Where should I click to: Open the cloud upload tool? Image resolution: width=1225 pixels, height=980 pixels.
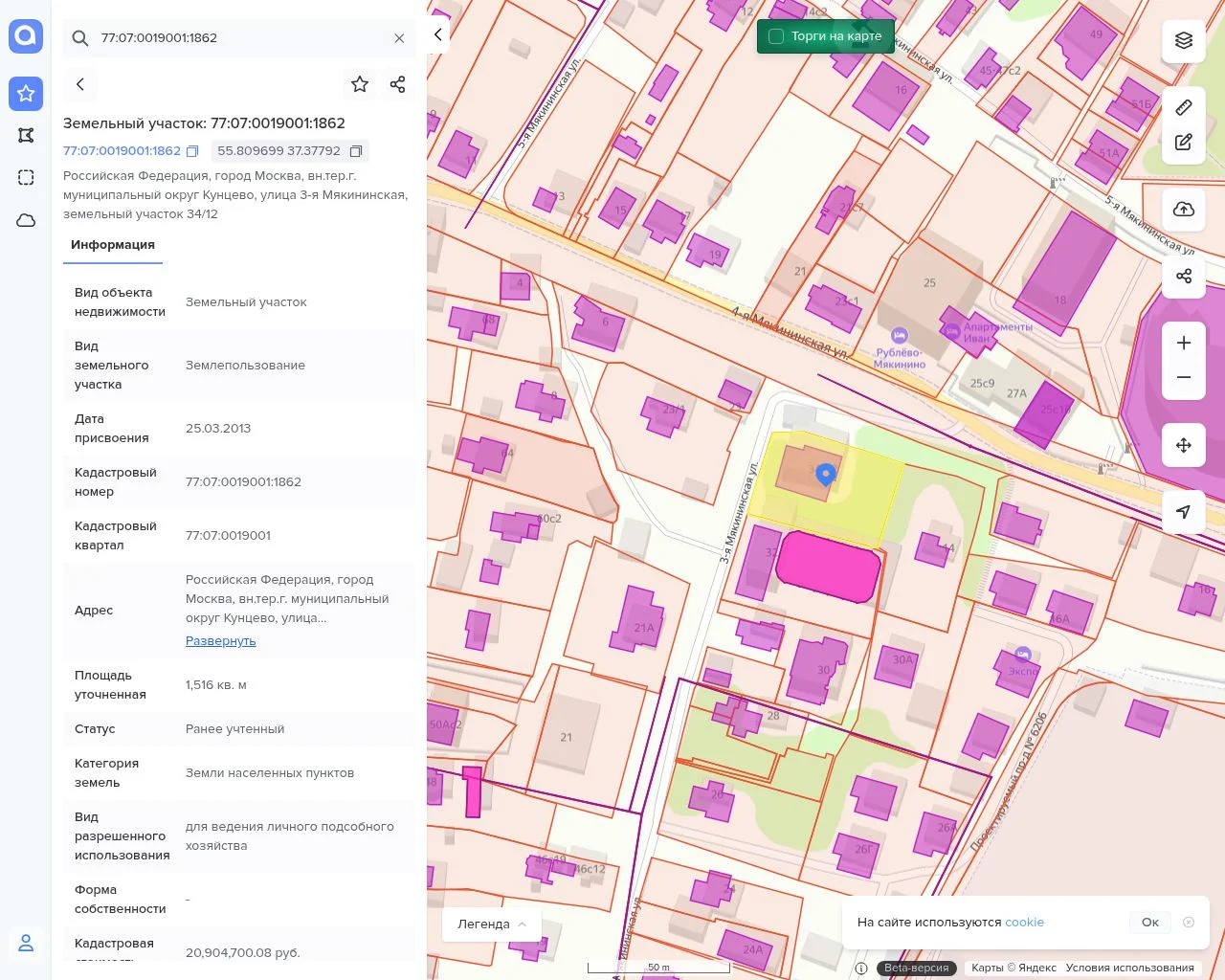pos(1184,209)
